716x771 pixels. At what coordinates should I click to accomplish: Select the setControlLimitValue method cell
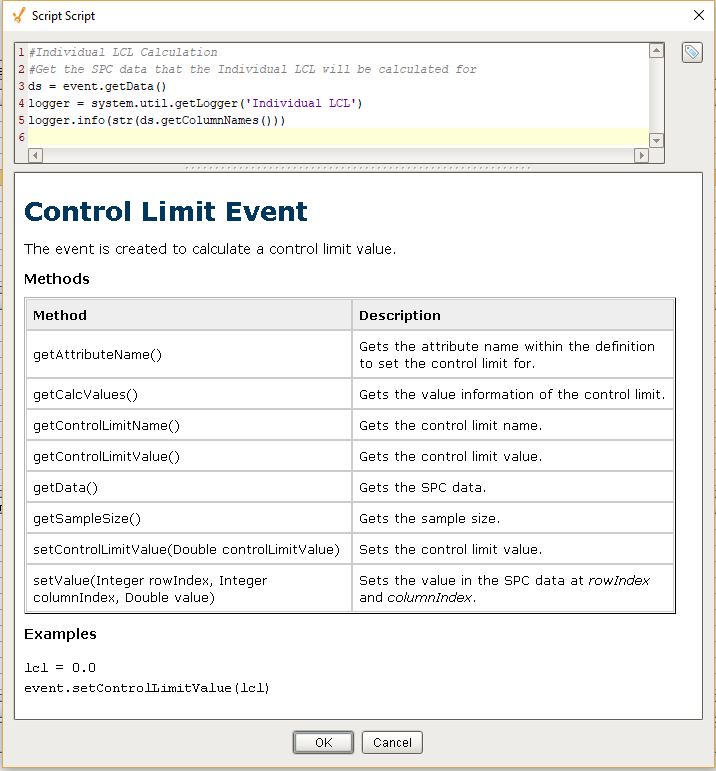coord(188,549)
